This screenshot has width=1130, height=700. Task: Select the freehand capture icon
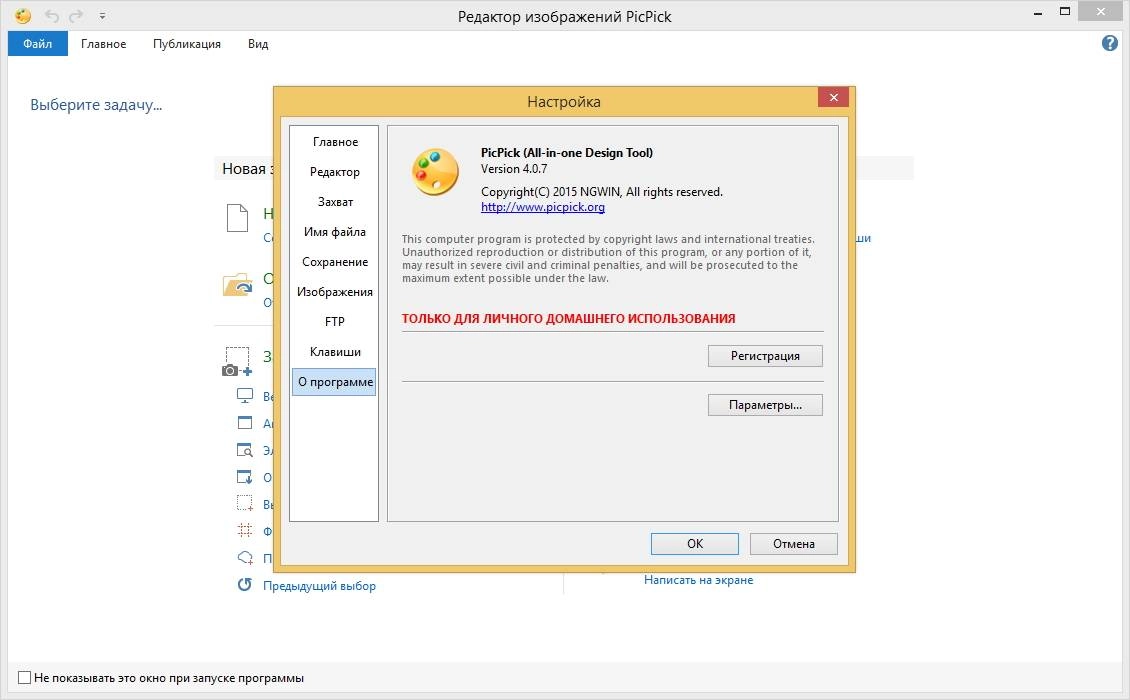[245, 557]
